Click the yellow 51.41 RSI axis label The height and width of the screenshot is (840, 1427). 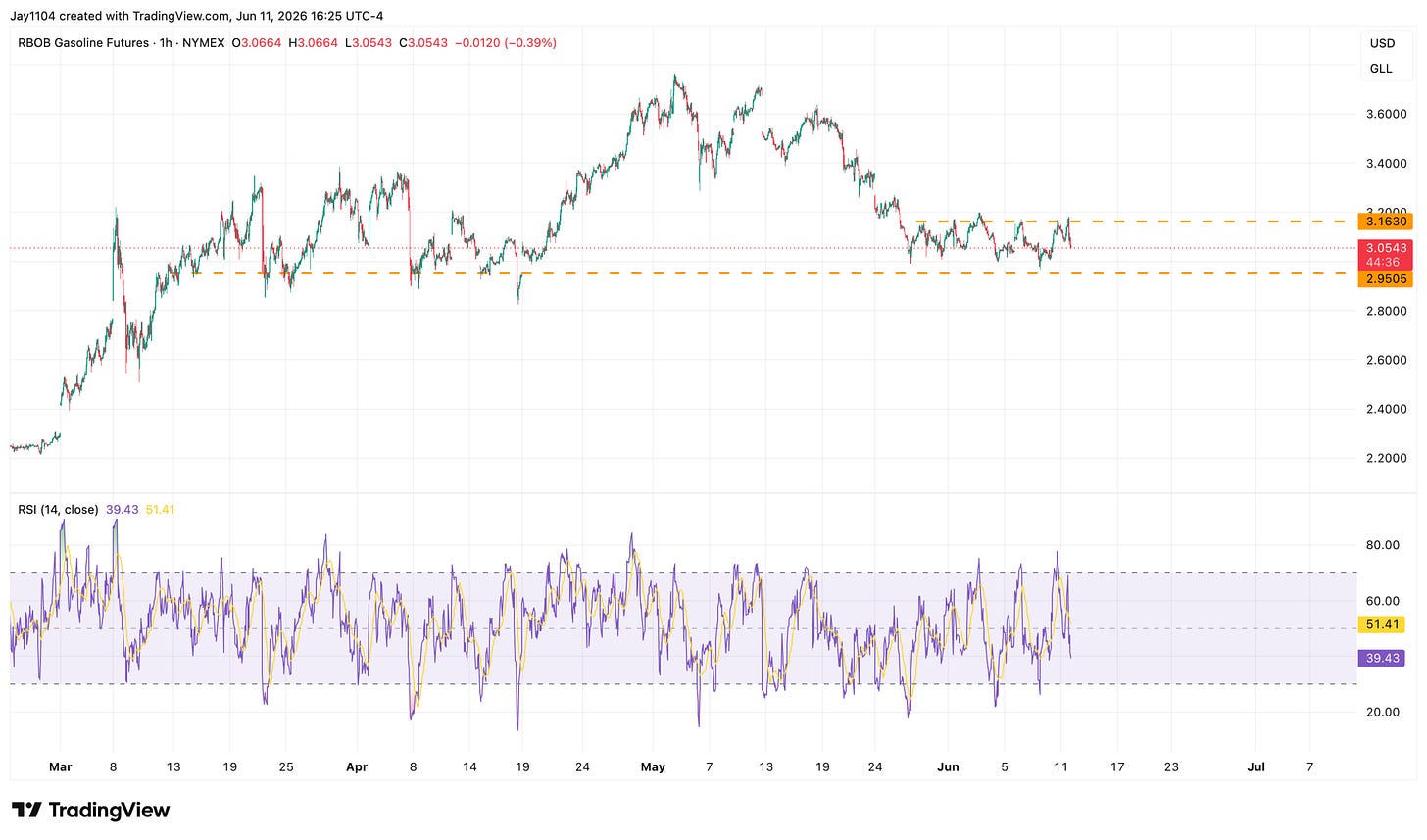click(1383, 624)
